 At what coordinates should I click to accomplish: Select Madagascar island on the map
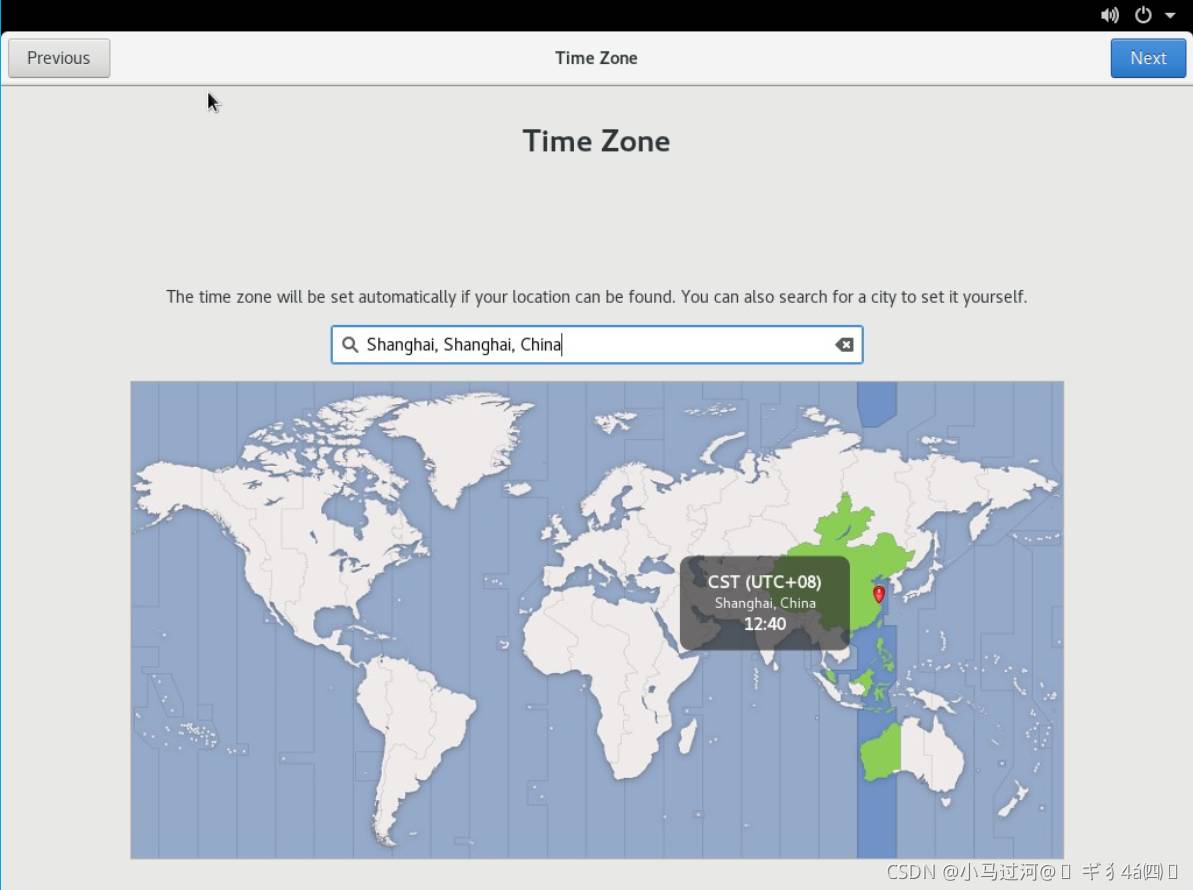pos(688,737)
